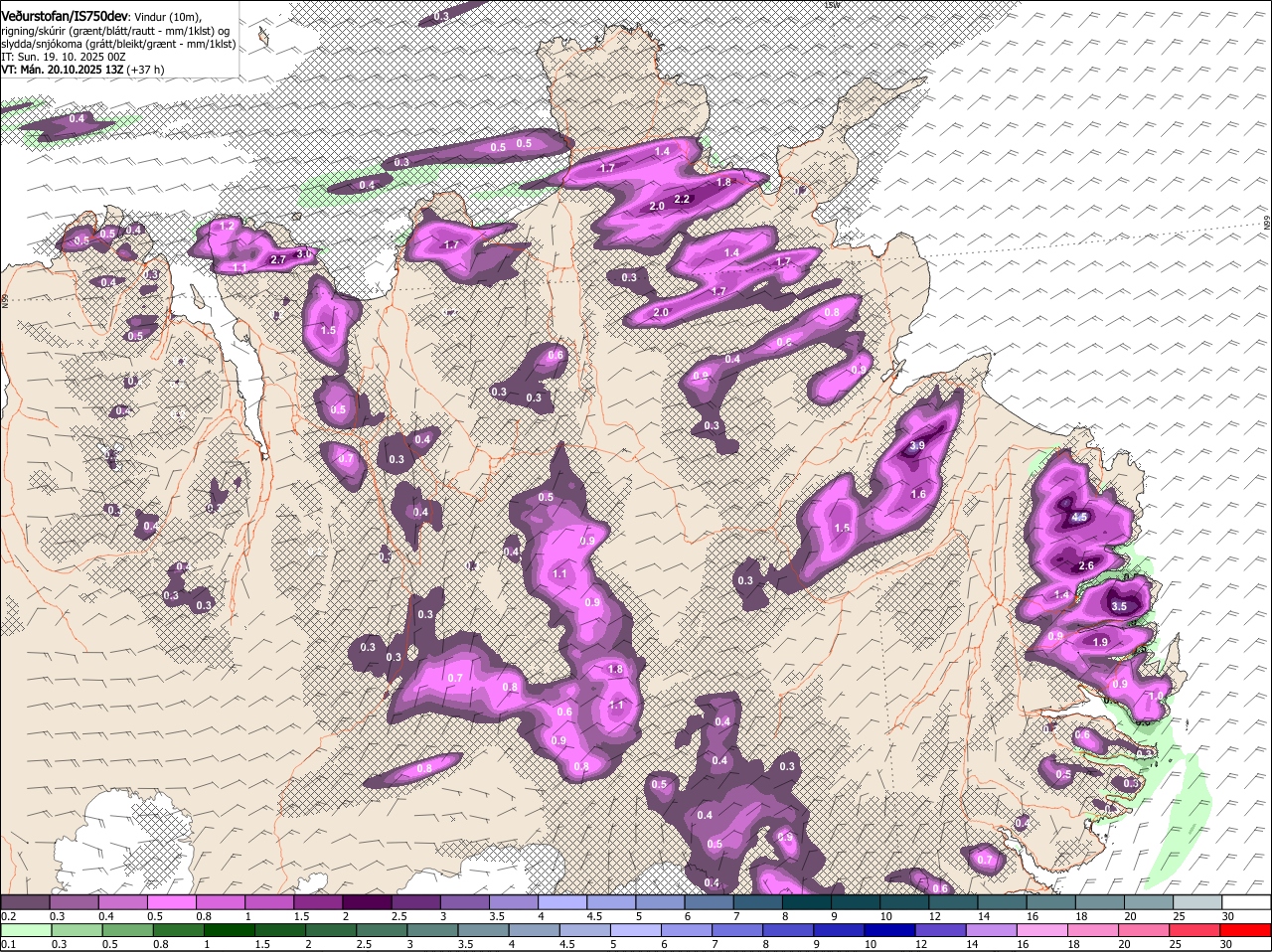Click the map precipitation value 2.6

click(x=1086, y=565)
